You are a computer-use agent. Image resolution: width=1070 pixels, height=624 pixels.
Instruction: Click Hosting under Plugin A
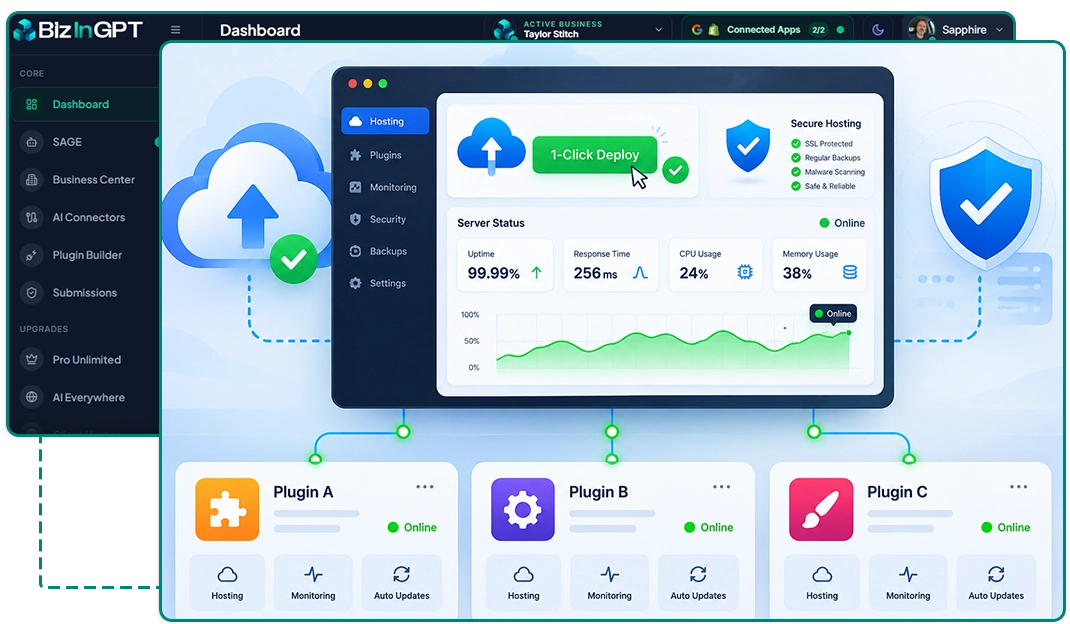pos(227,582)
